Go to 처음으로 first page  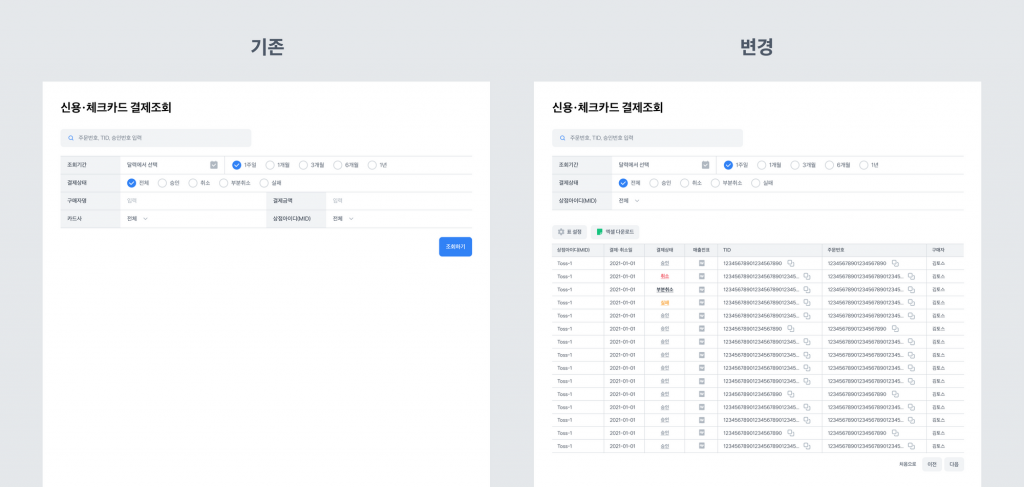tap(908, 464)
